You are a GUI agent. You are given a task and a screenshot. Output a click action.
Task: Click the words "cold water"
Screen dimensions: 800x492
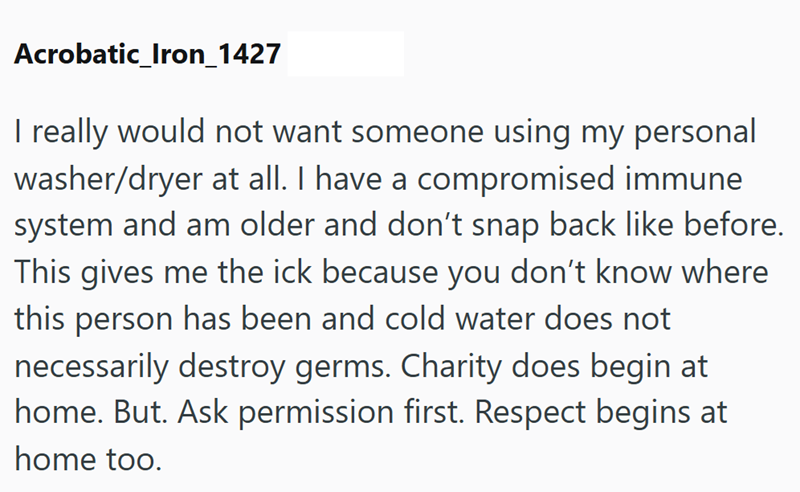click(x=459, y=319)
